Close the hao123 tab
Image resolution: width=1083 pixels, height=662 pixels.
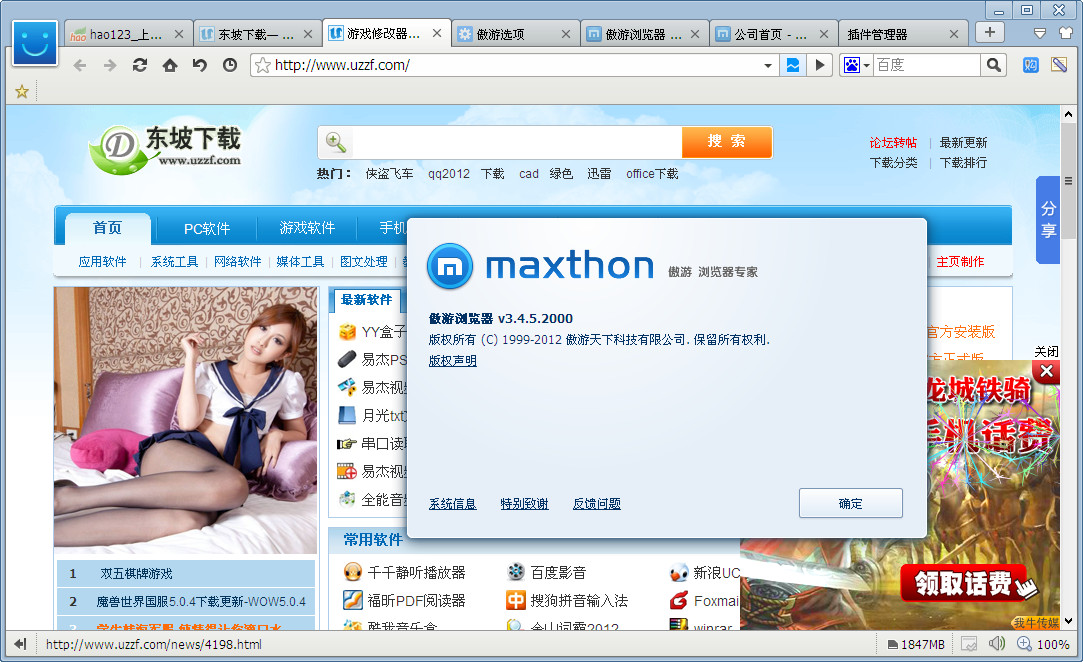point(179,34)
